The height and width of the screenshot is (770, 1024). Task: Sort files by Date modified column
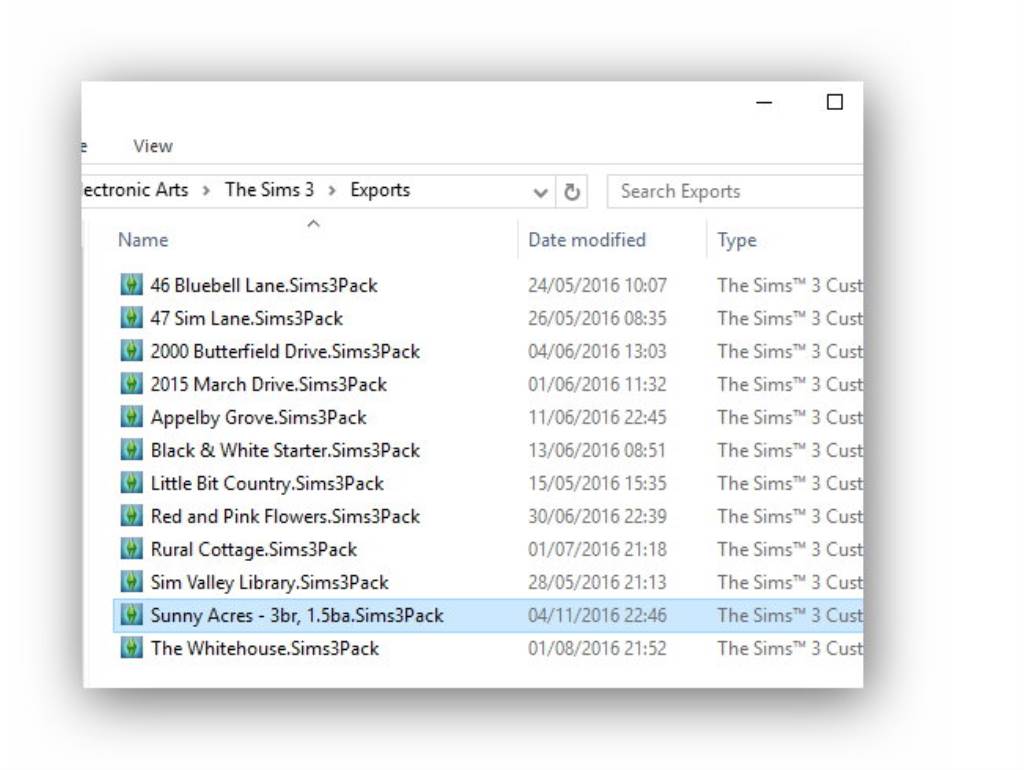(x=586, y=240)
